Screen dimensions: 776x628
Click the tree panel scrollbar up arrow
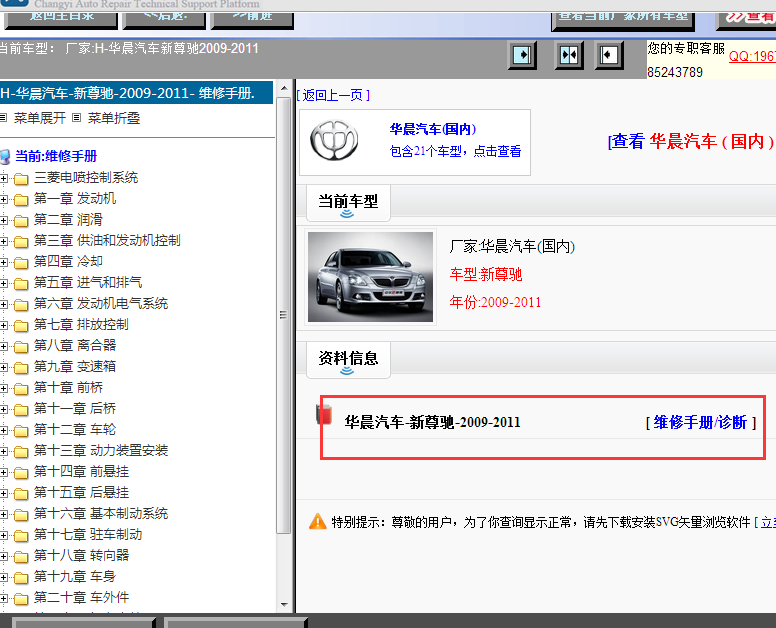pyautogui.click(x=284, y=88)
